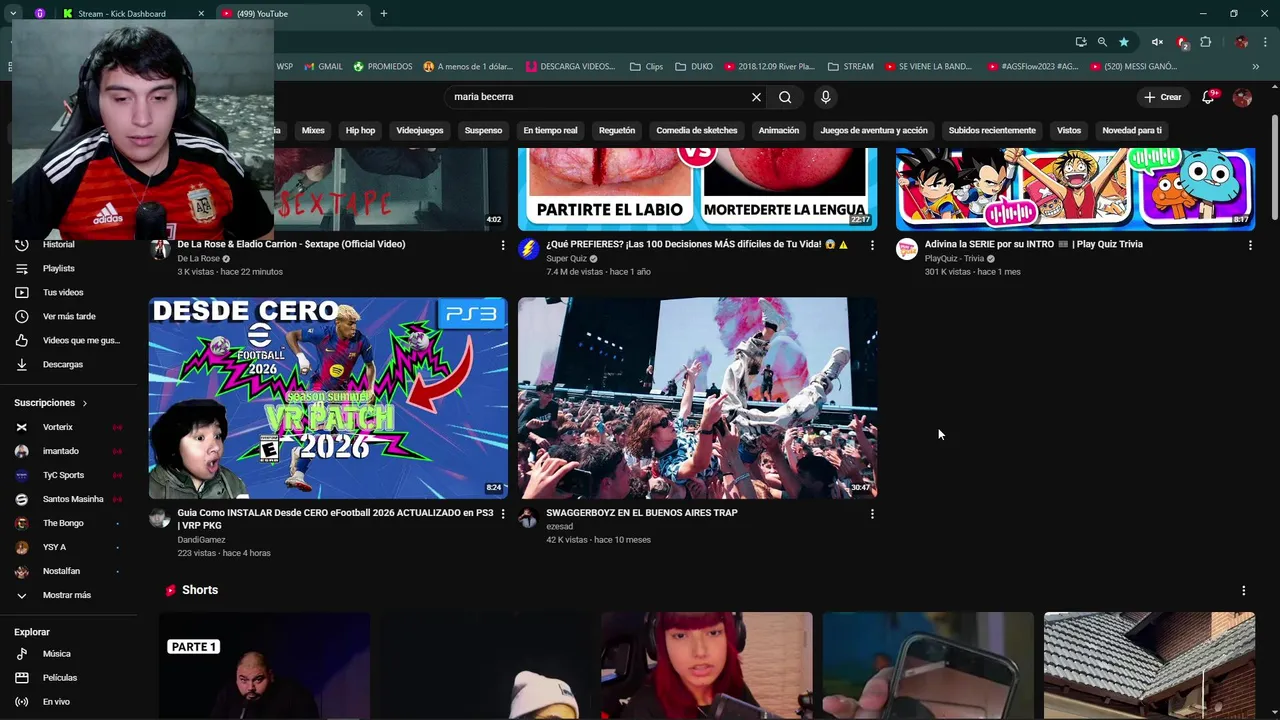This screenshot has width=1280, height=720.
Task: Select the Suspenso filter chip
Action: (483, 130)
